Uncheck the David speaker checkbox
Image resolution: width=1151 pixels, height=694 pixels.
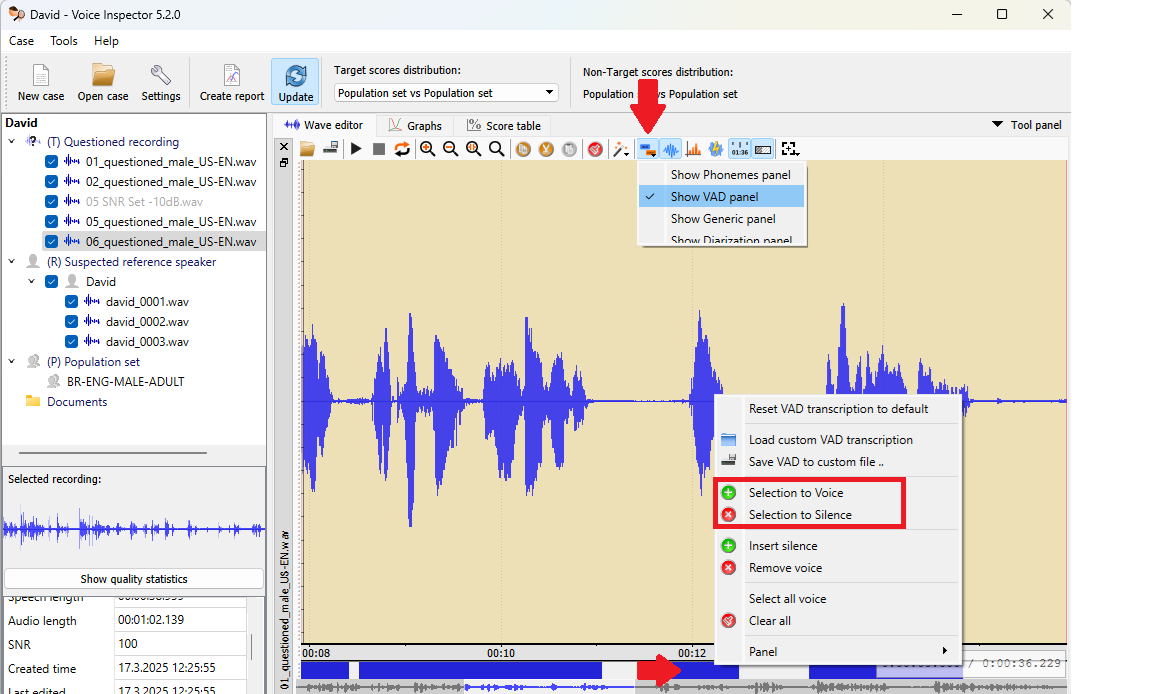click(51, 281)
